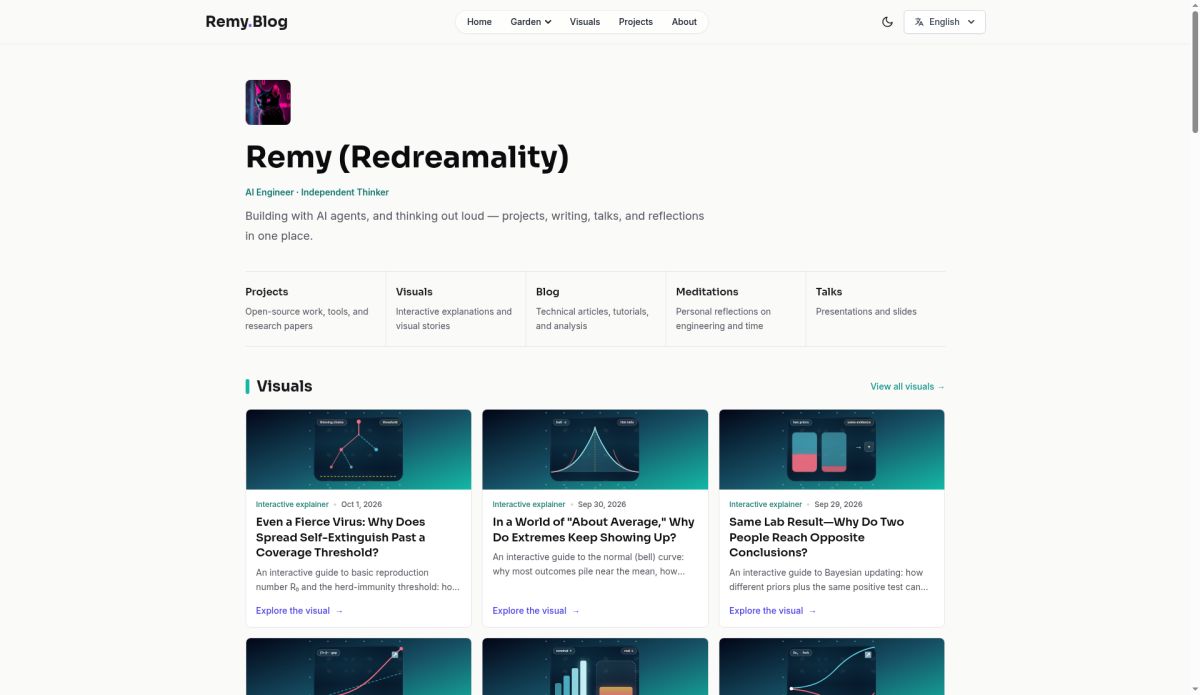The width and height of the screenshot is (1200, 695).
Task: Open the About page in the navigation
Action: (684, 22)
